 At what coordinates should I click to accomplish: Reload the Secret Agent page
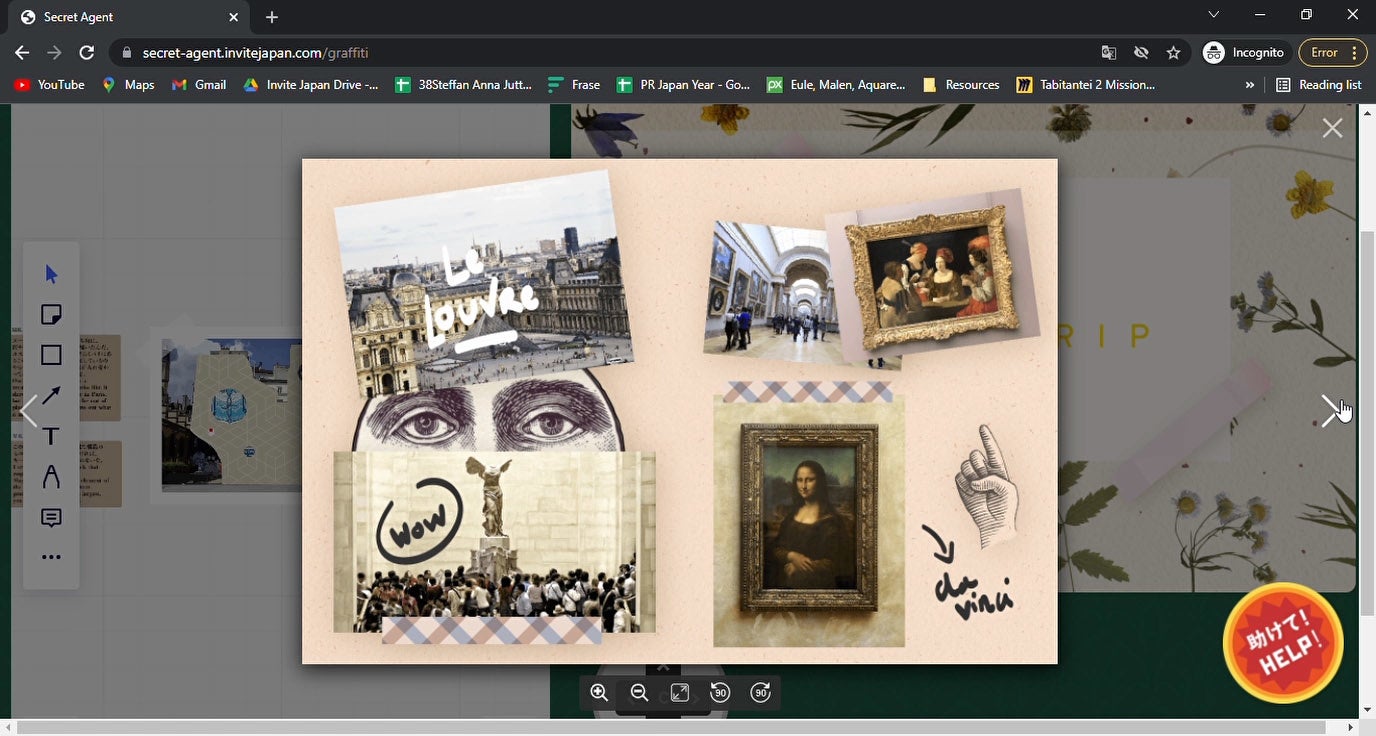[87, 53]
